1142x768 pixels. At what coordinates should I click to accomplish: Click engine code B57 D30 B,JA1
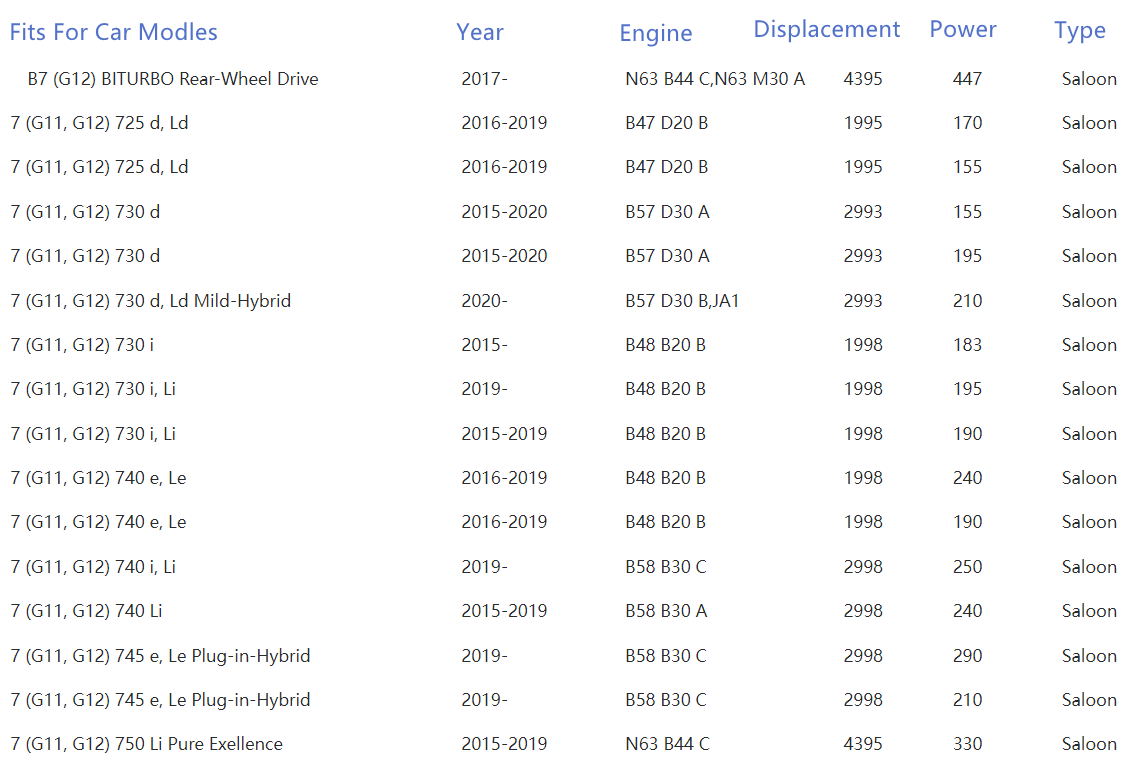[x=682, y=301]
